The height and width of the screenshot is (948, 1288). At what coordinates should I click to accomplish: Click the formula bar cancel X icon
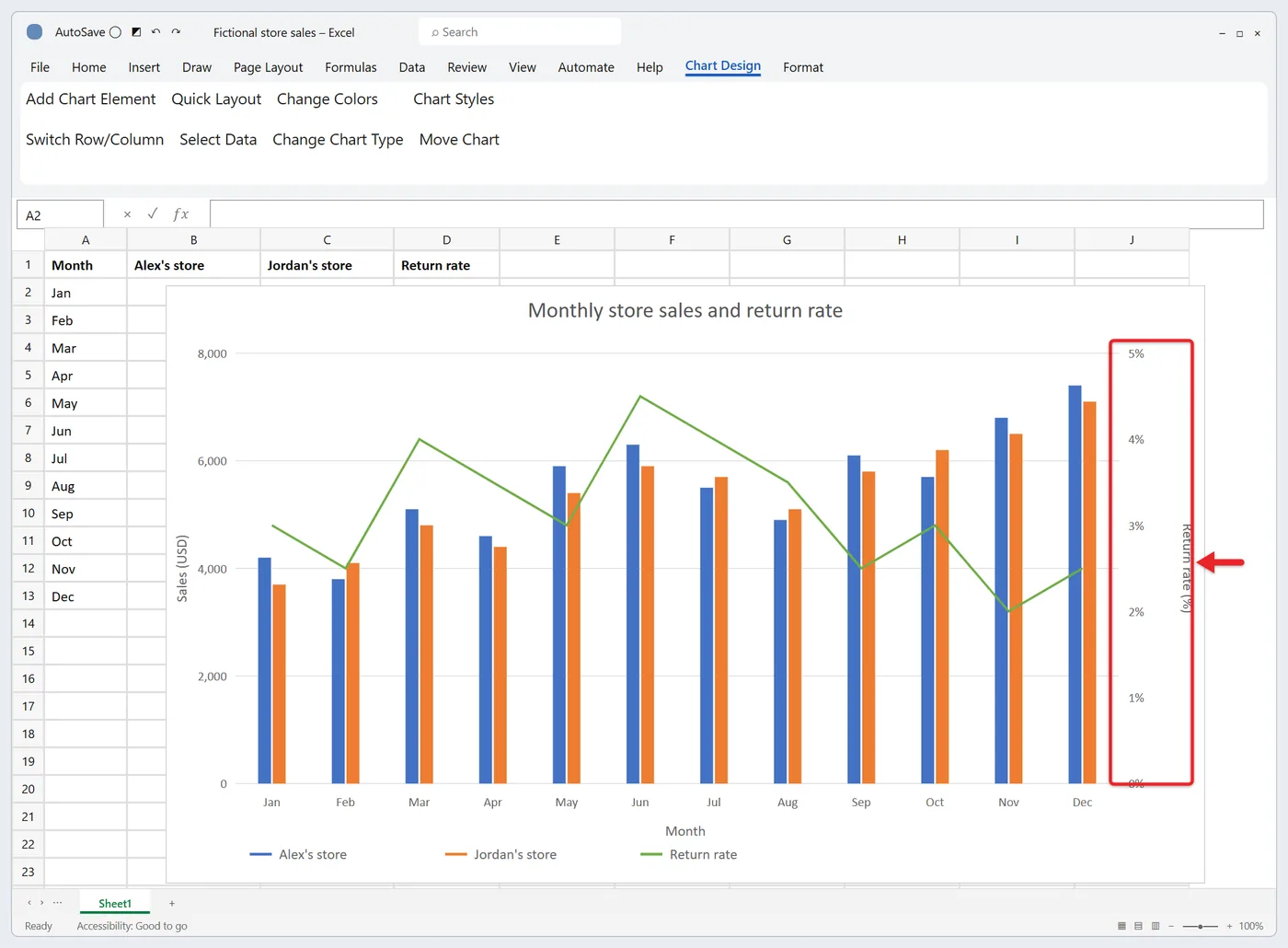[x=127, y=214]
